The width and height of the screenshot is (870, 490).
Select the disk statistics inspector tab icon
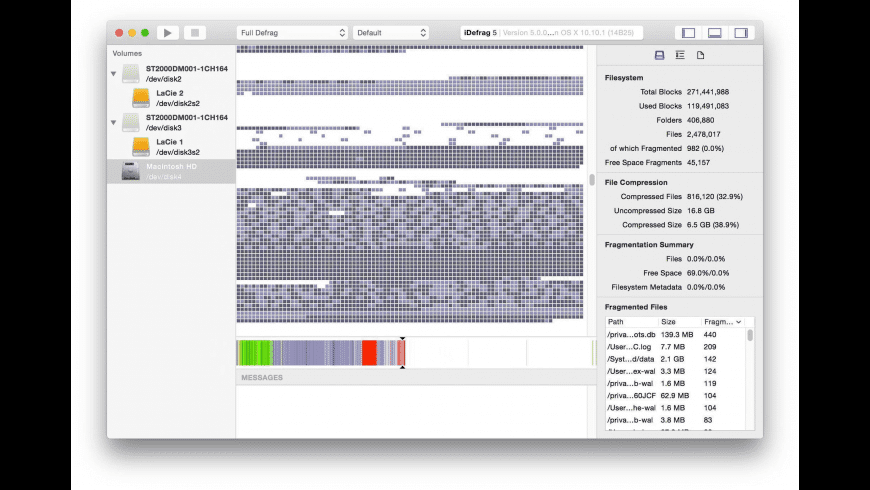659,55
